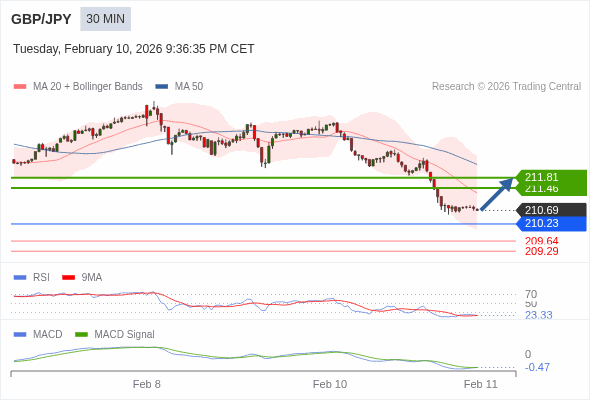Click the 209.29 red support value

point(541,251)
